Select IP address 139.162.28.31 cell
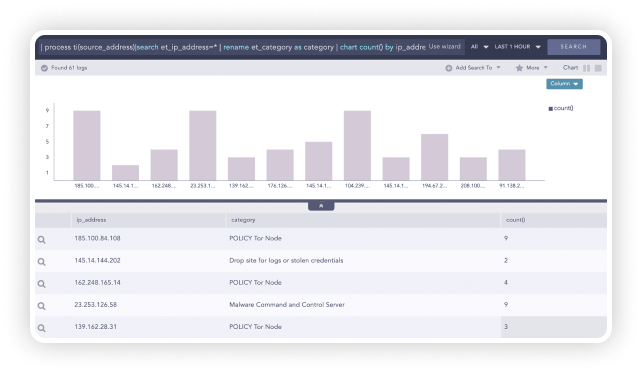642x373 pixels. (95, 327)
